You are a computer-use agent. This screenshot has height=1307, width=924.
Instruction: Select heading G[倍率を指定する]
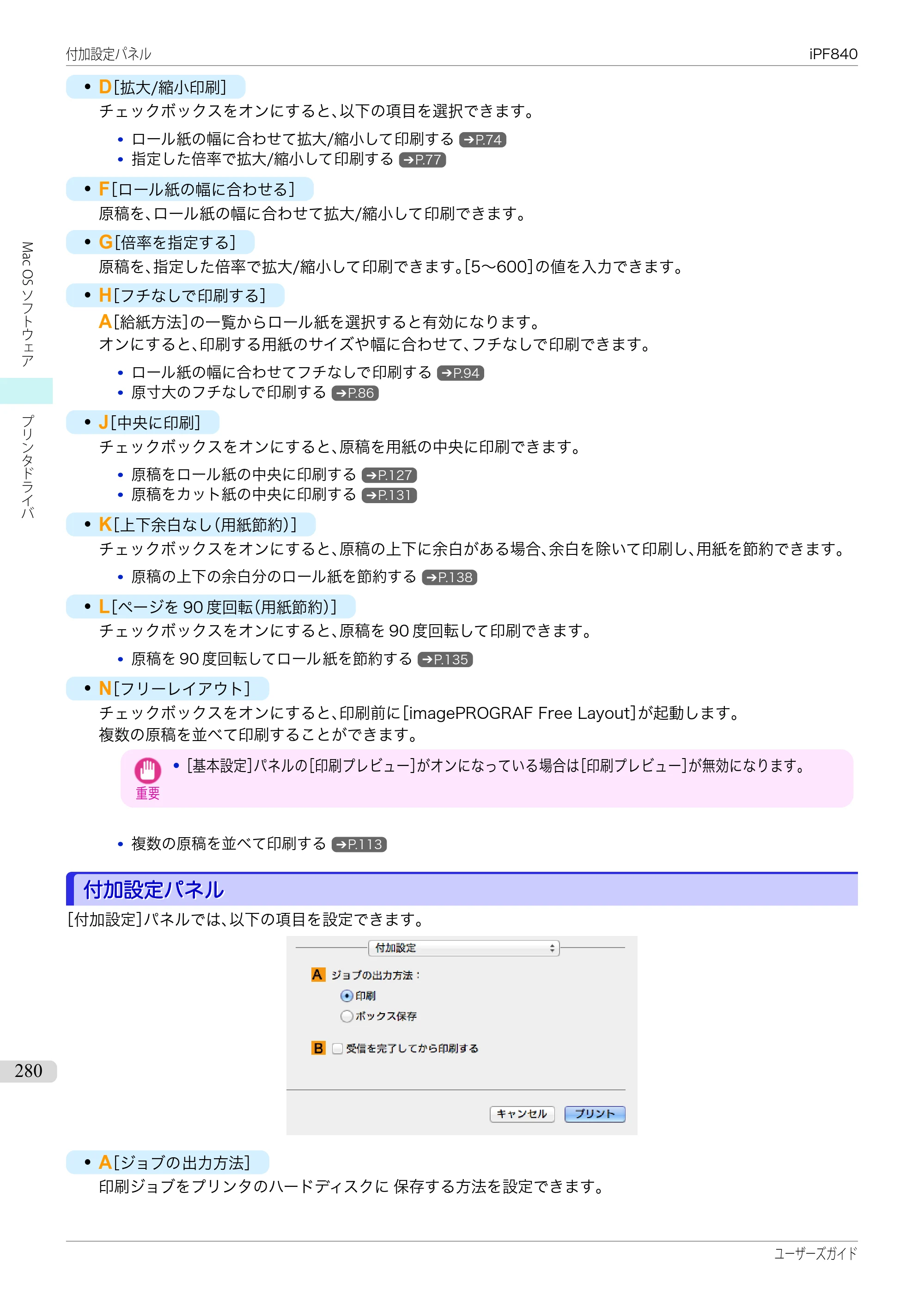click(160, 243)
